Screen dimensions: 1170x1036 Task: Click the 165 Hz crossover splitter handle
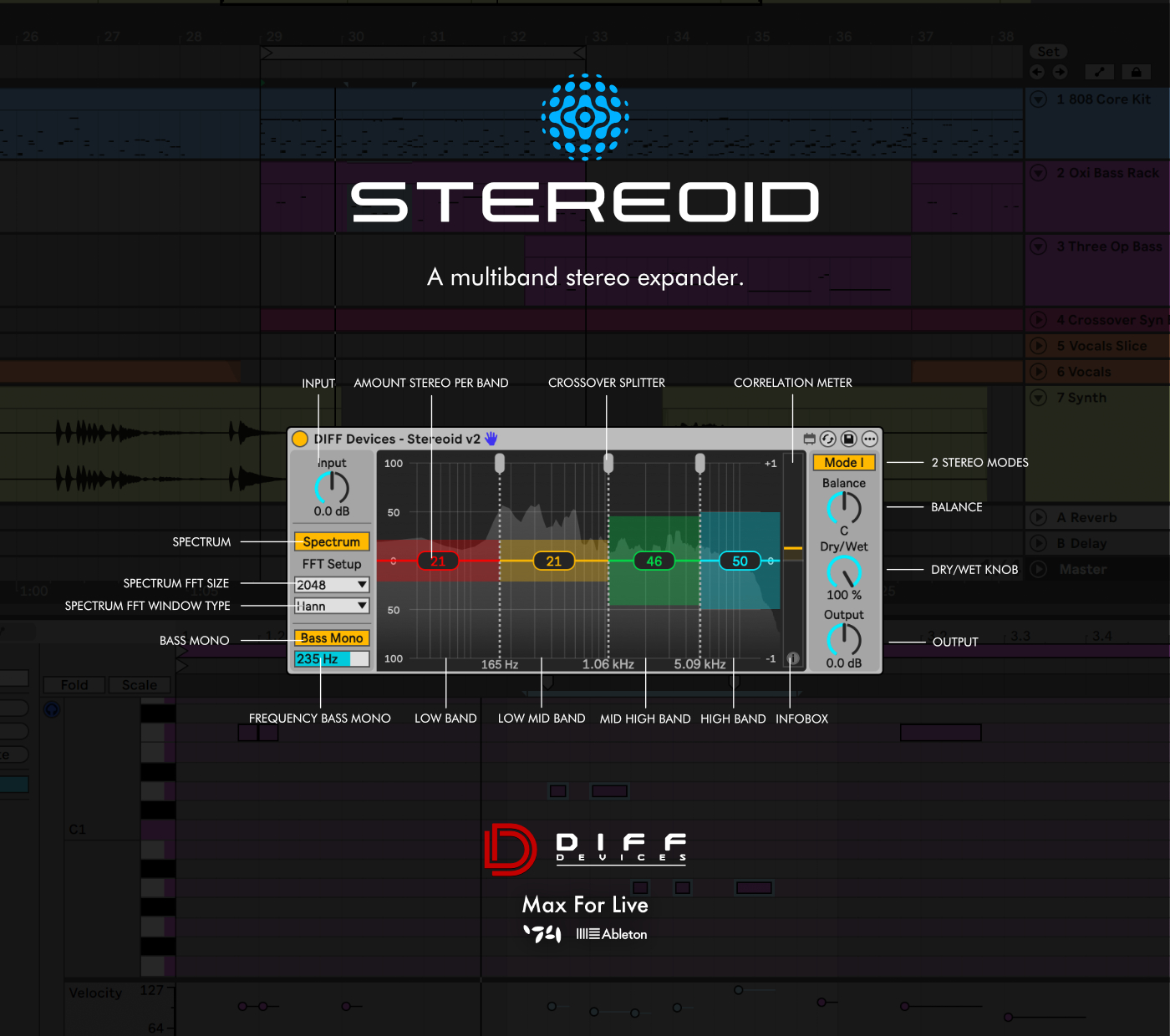click(x=500, y=462)
